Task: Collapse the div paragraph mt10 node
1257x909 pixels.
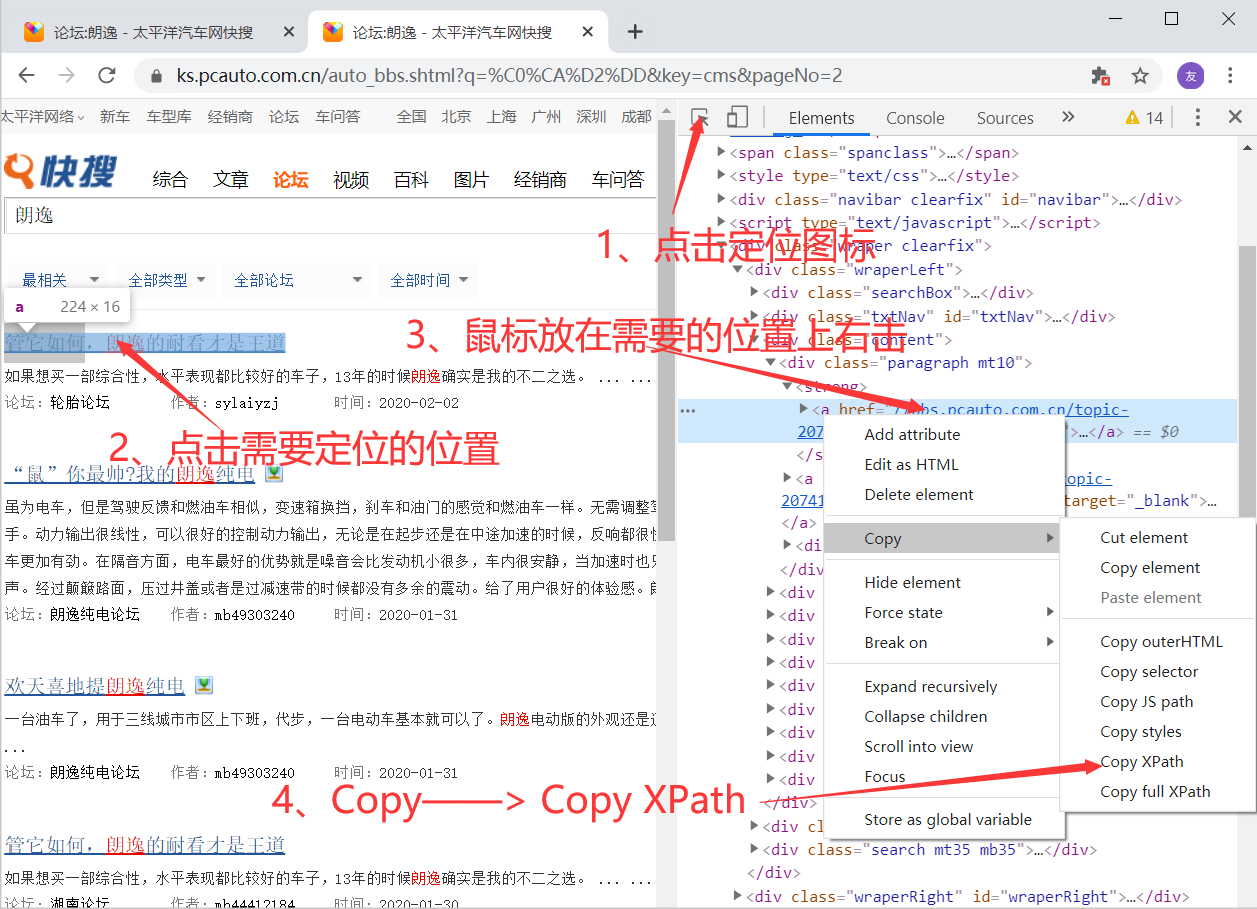Action: (x=771, y=362)
